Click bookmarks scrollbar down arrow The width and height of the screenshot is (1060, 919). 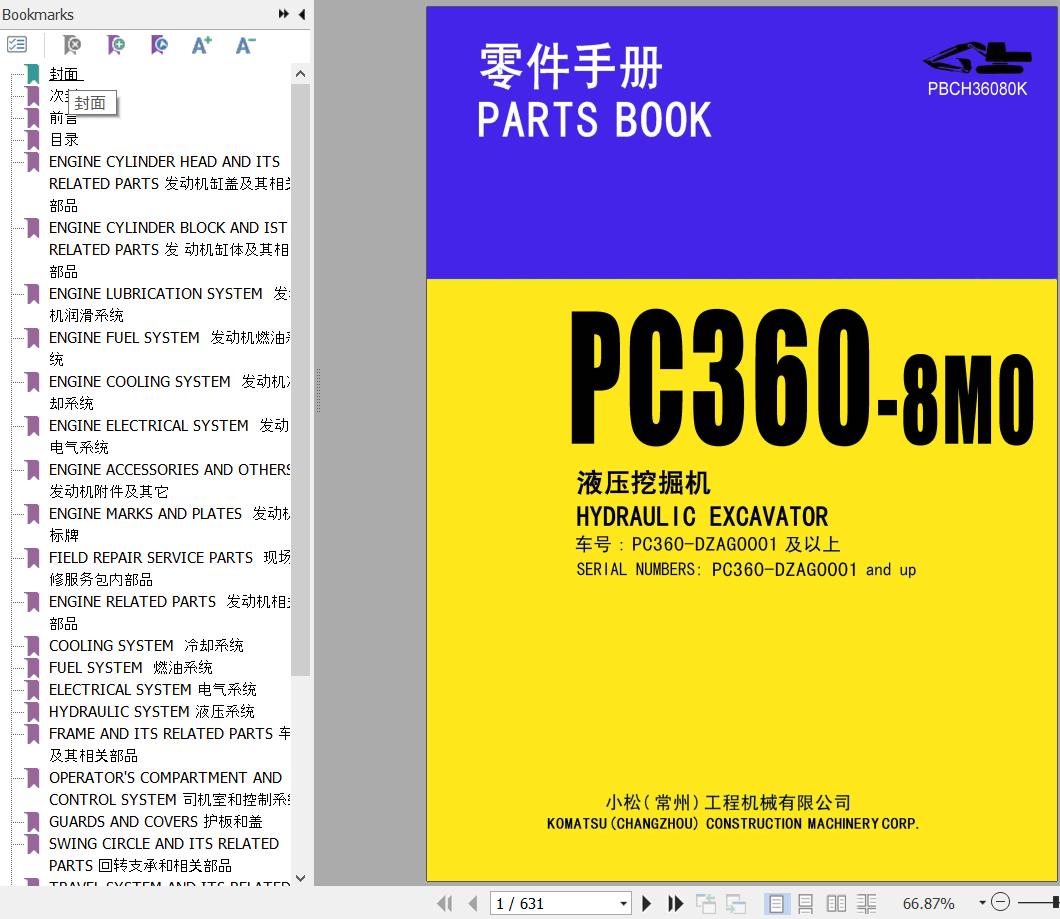[x=301, y=878]
